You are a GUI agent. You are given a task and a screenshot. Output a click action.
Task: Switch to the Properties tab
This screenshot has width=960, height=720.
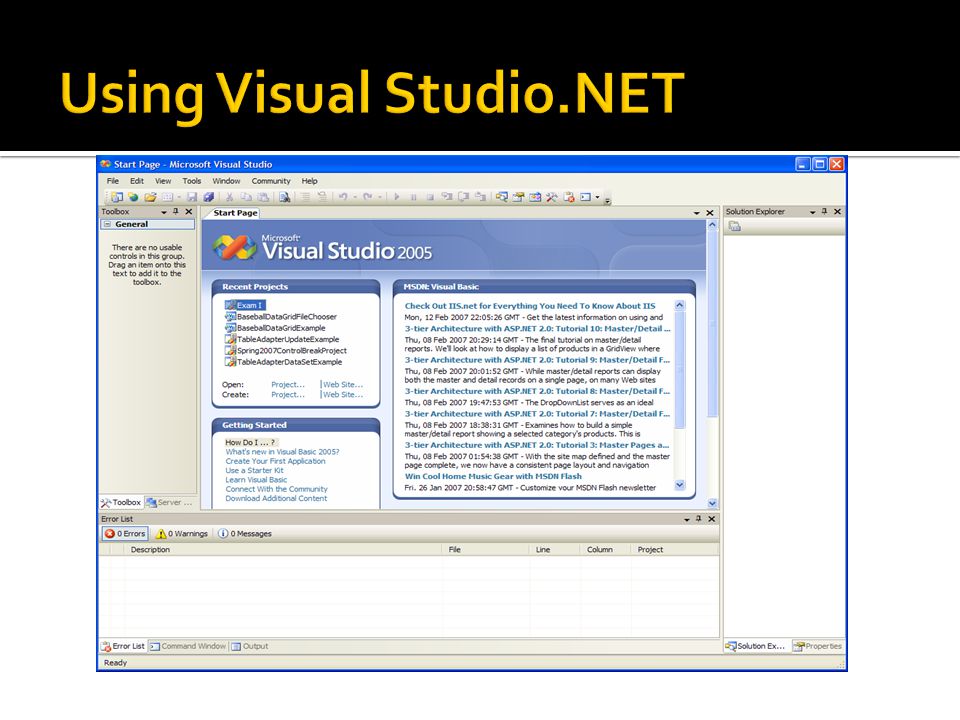click(817, 646)
